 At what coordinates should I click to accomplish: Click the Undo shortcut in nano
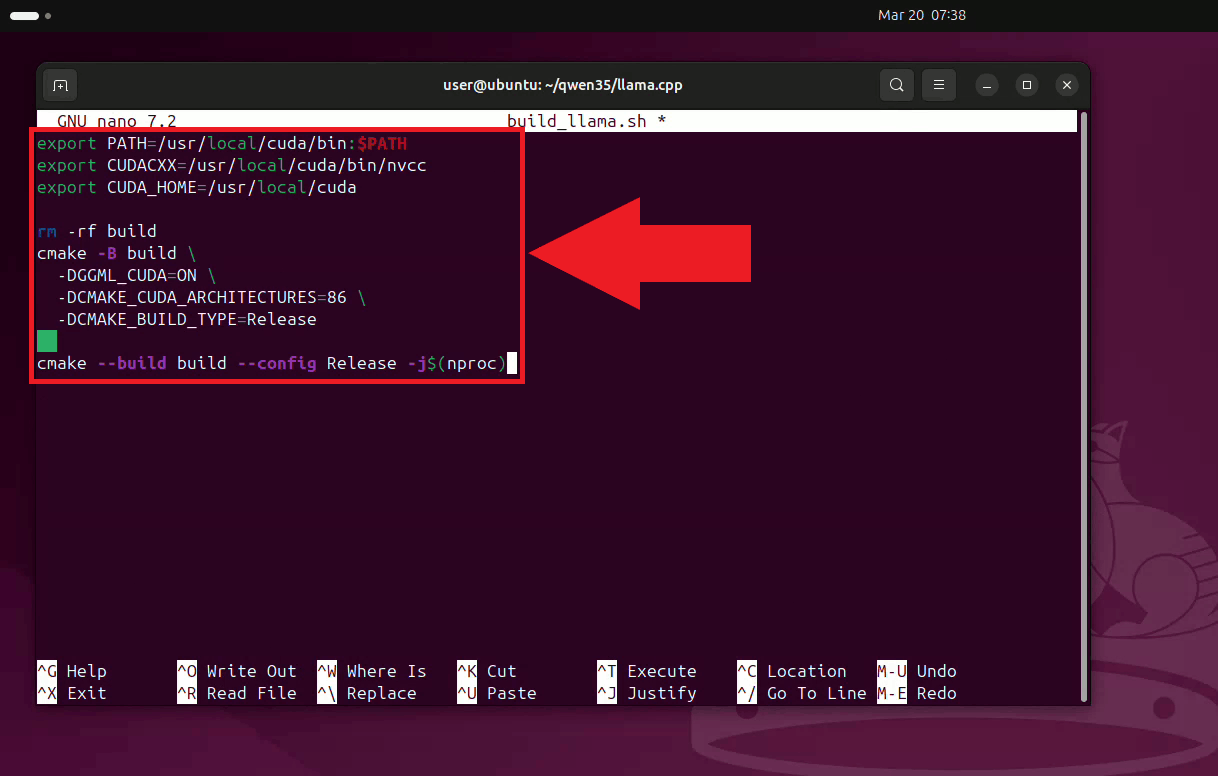935,671
